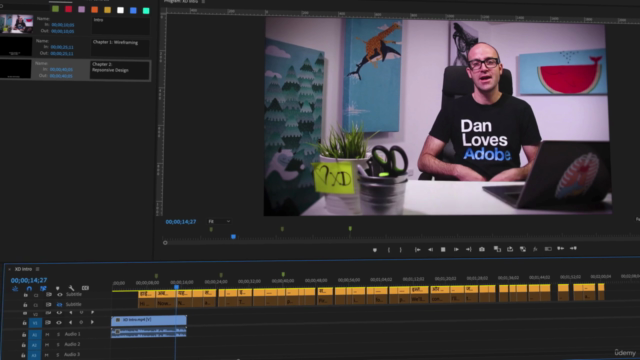The image size is (640, 360).
Task: Step forward one frame
Action: [456, 249]
